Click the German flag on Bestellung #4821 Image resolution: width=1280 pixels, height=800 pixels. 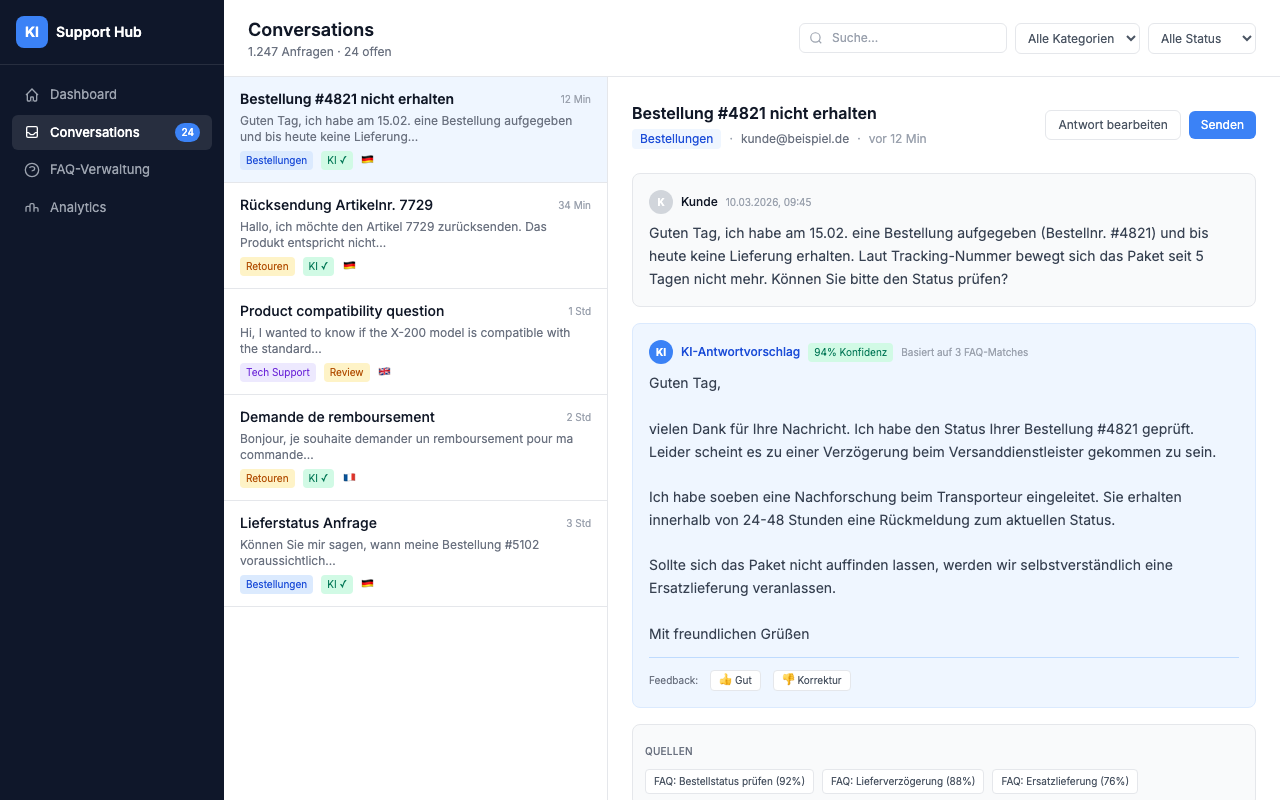point(367,159)
